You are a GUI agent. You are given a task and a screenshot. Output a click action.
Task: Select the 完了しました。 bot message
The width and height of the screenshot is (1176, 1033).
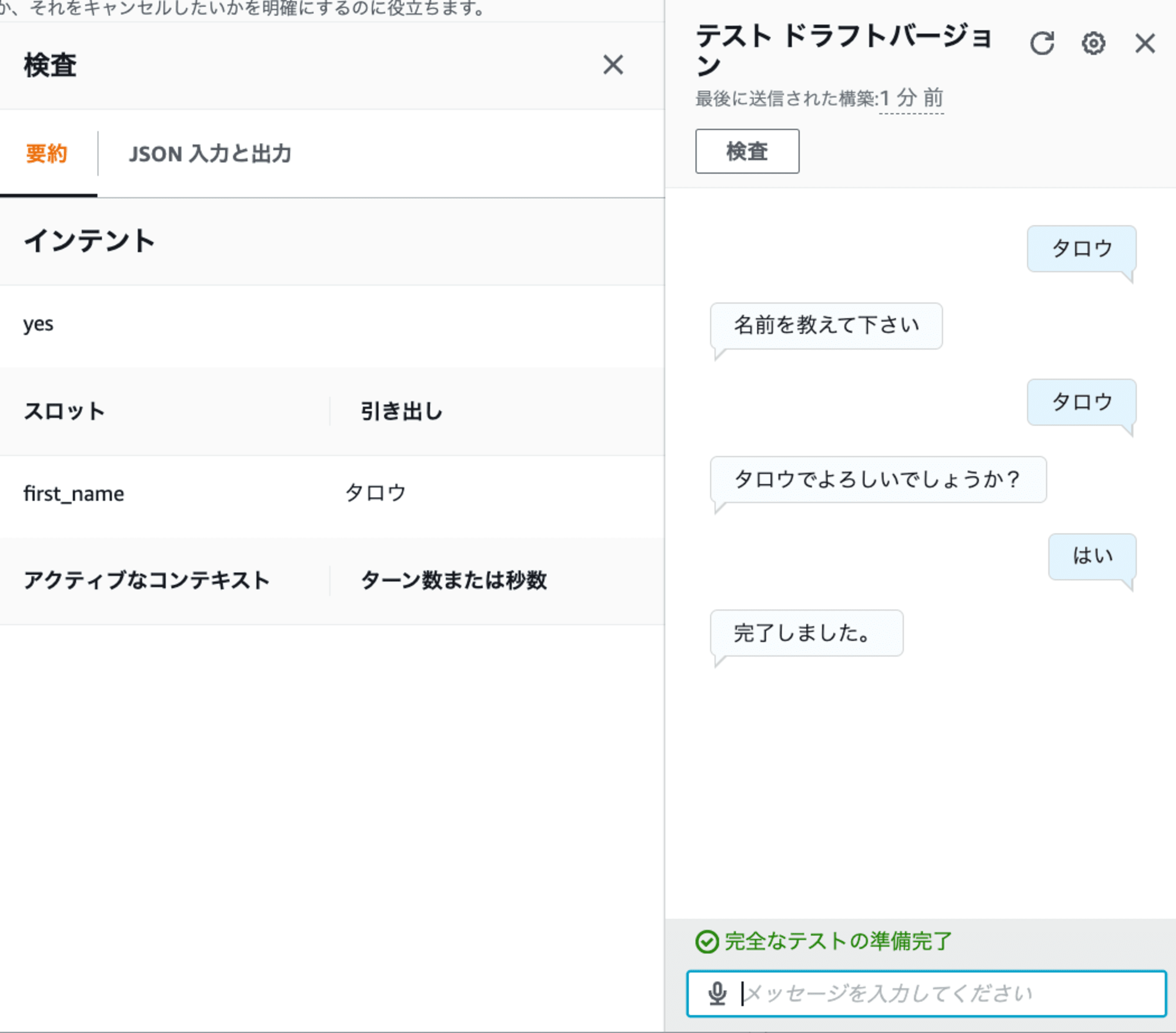point(807,633)
